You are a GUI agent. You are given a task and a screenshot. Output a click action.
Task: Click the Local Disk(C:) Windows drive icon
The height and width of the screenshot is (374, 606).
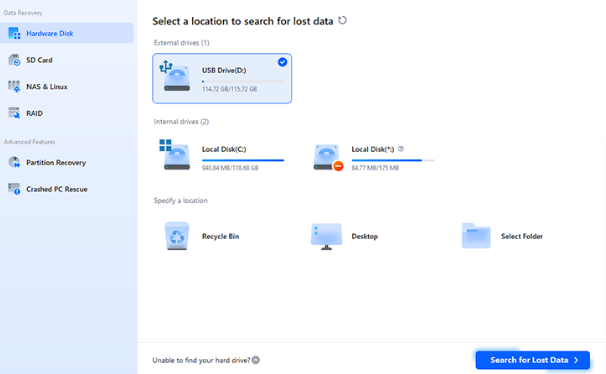[x=175, y=155]
